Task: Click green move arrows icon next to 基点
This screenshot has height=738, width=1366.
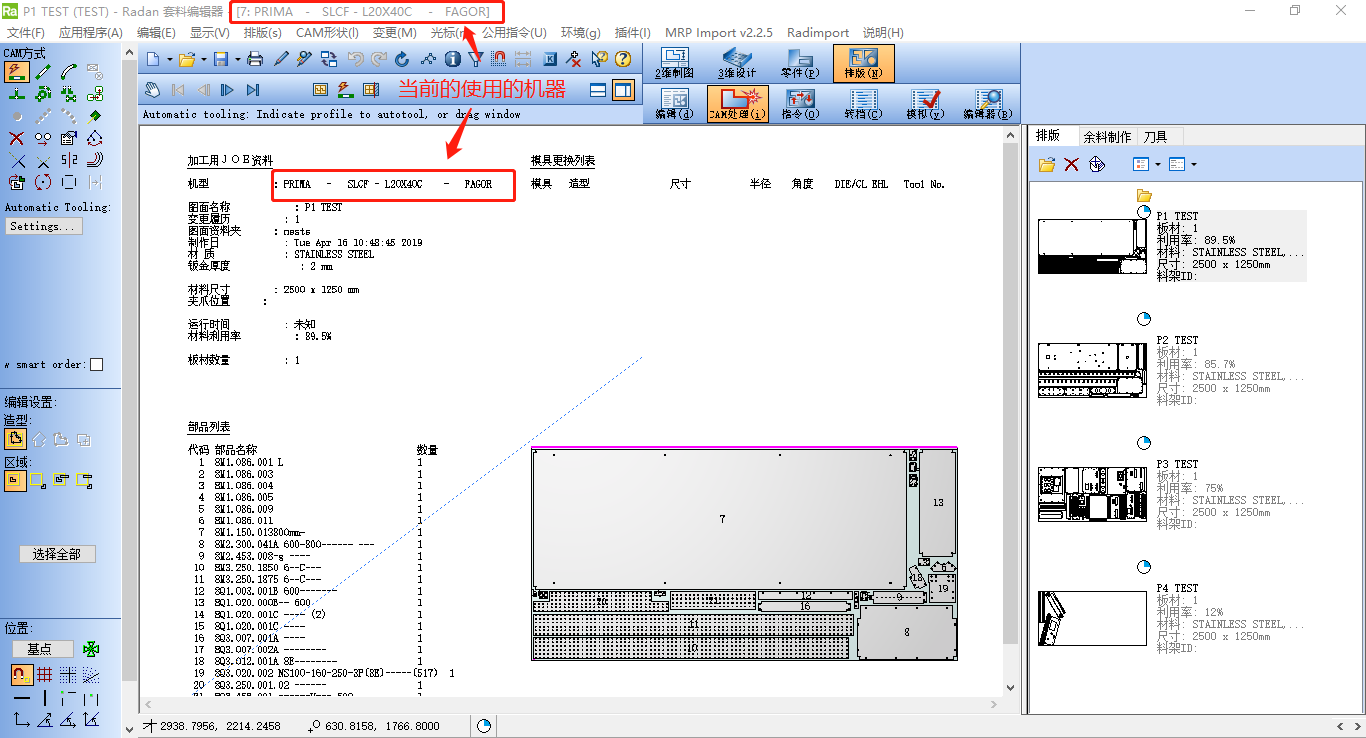Action: (x=91, y=649)
